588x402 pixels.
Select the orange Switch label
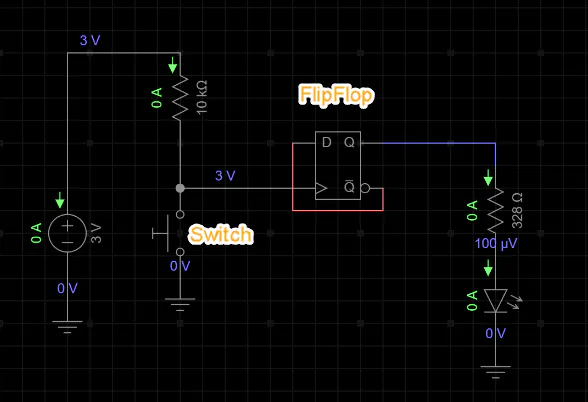point(220,234)
